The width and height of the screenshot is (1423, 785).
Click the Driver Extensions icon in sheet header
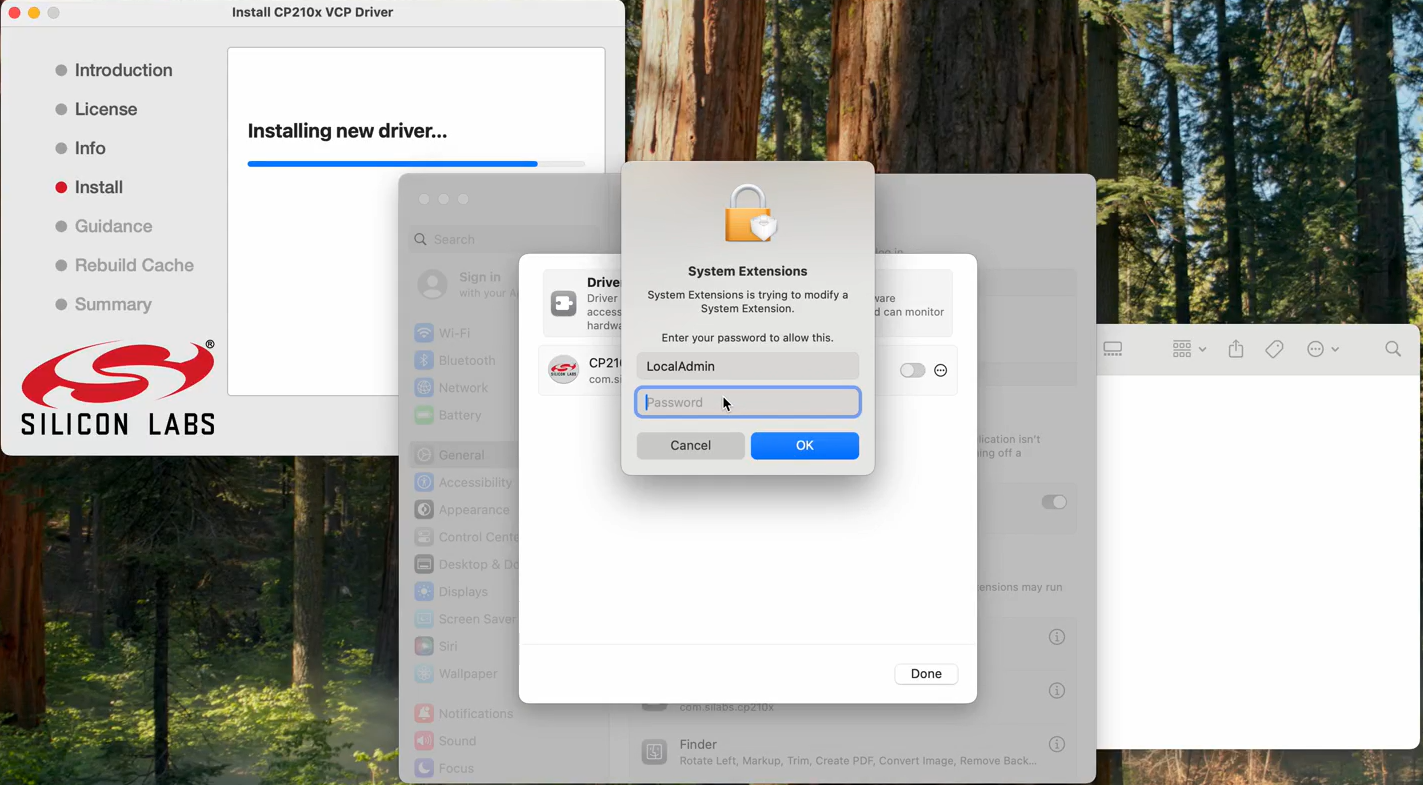click(x=564, y=303)
